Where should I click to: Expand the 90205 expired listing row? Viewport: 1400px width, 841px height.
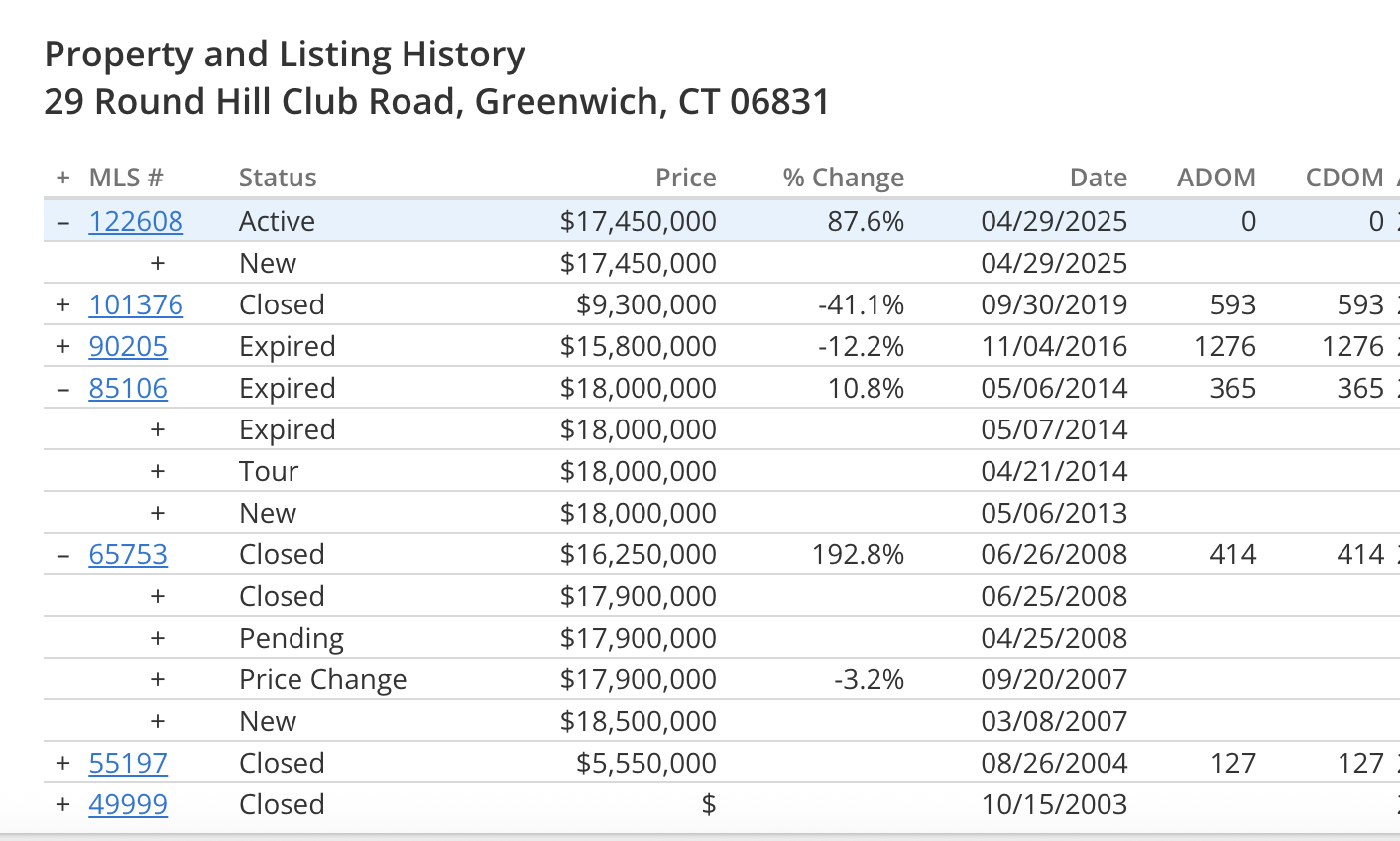click(x=62, y=346)
